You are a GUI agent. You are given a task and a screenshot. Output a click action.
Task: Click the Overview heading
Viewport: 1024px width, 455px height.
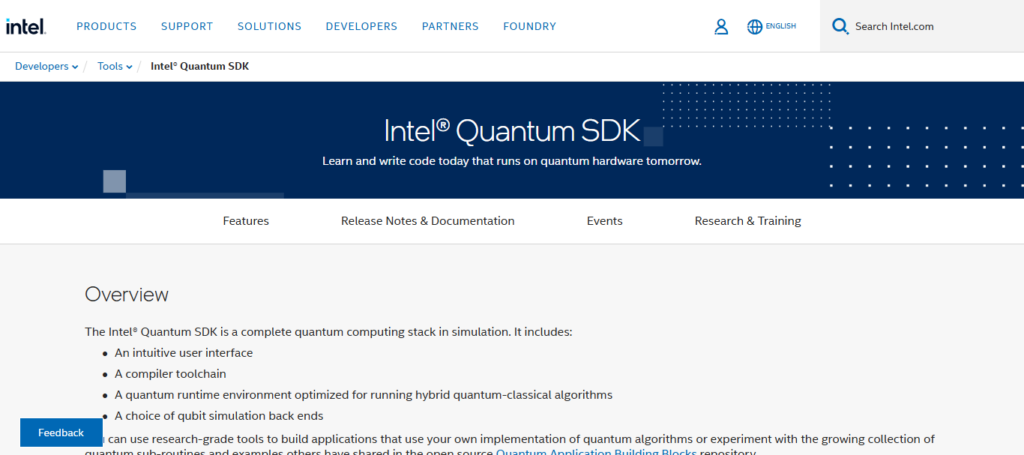click(x=127, y=295)
